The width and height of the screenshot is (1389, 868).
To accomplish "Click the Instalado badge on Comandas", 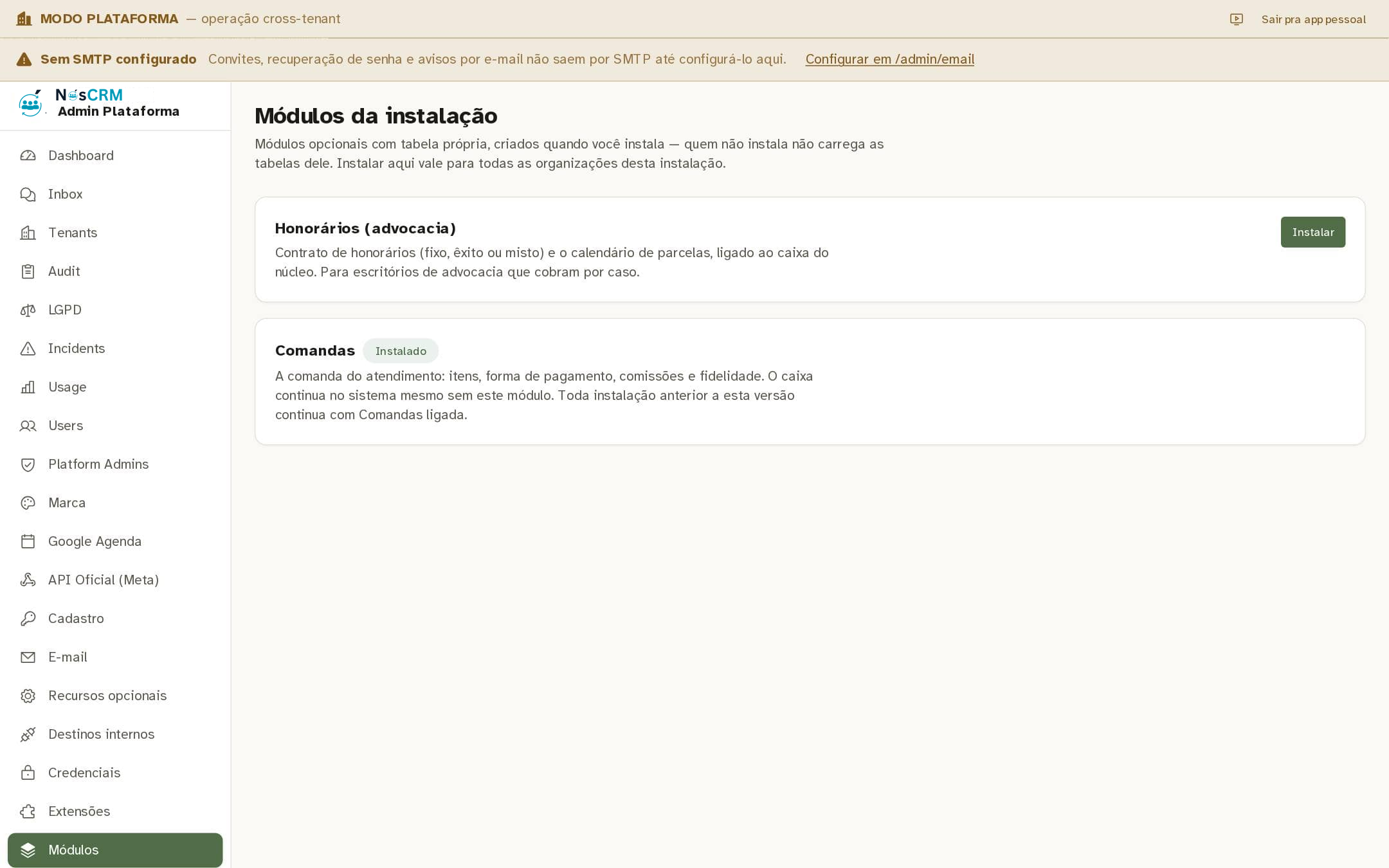I will pos(401,351).
